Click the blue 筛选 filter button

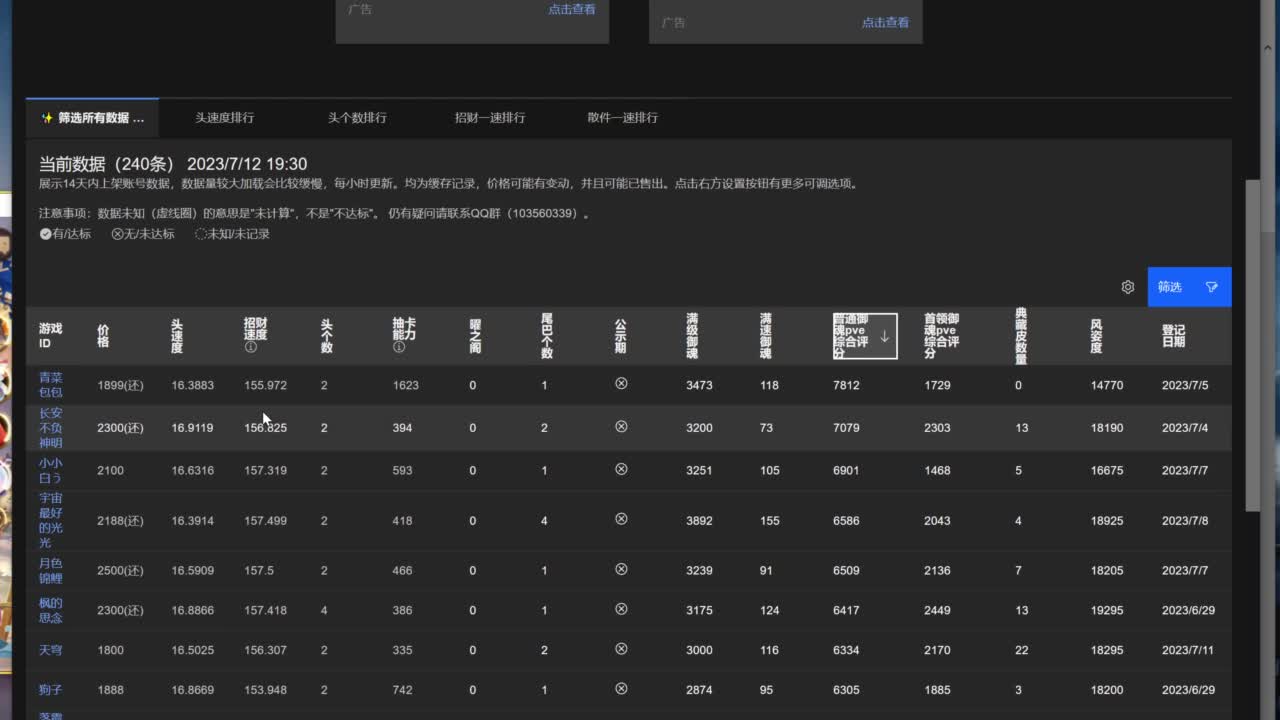1189,287
